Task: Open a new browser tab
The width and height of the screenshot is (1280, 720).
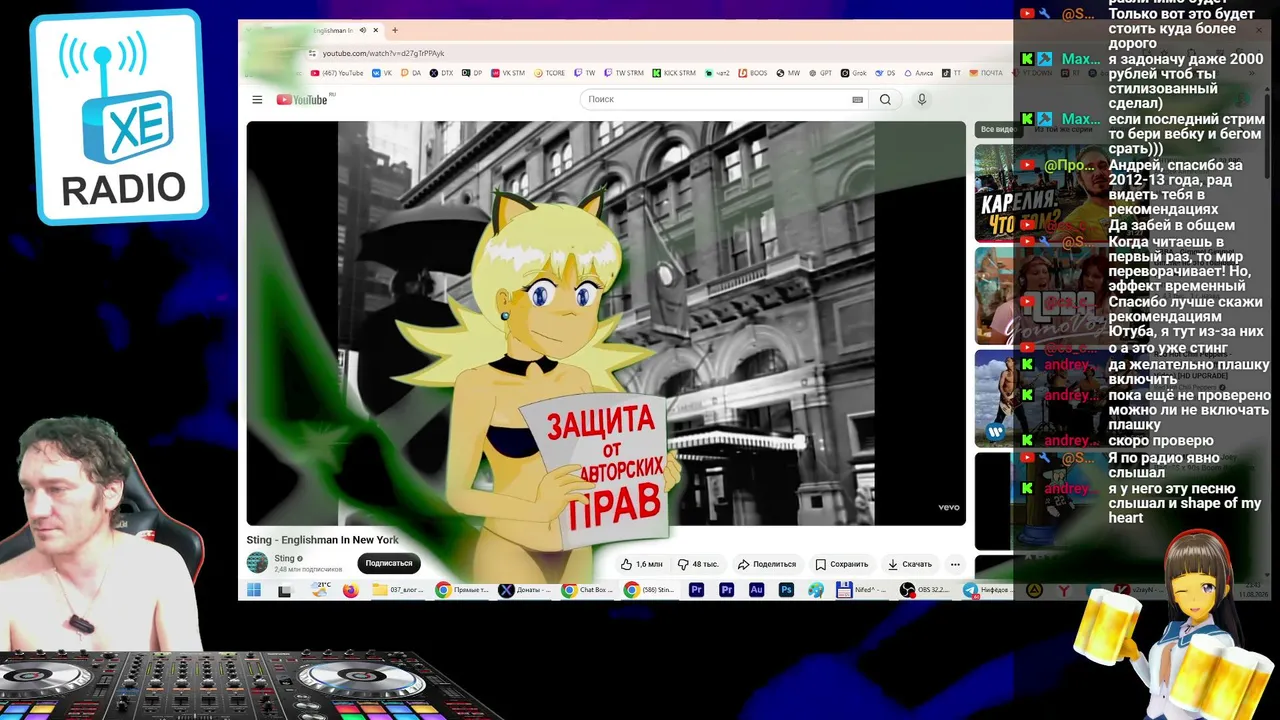Action: 395,30
